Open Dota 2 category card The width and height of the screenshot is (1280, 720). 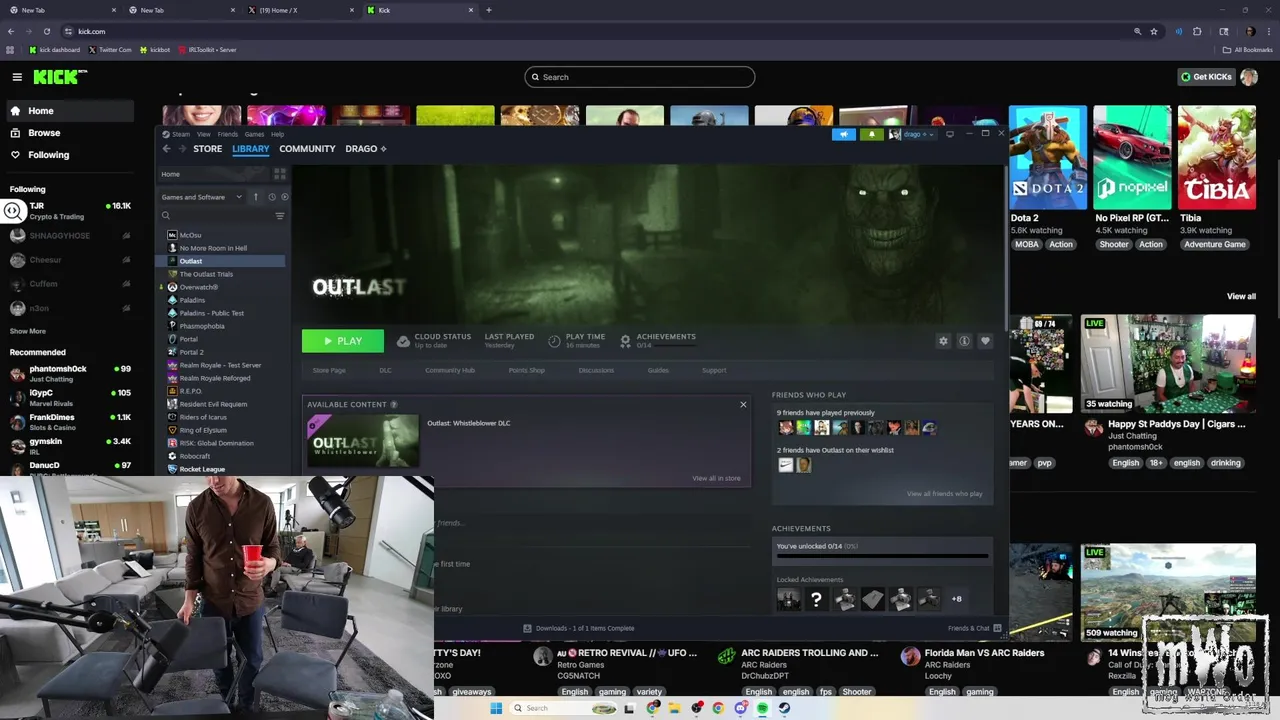click(x=1047, y=158)
